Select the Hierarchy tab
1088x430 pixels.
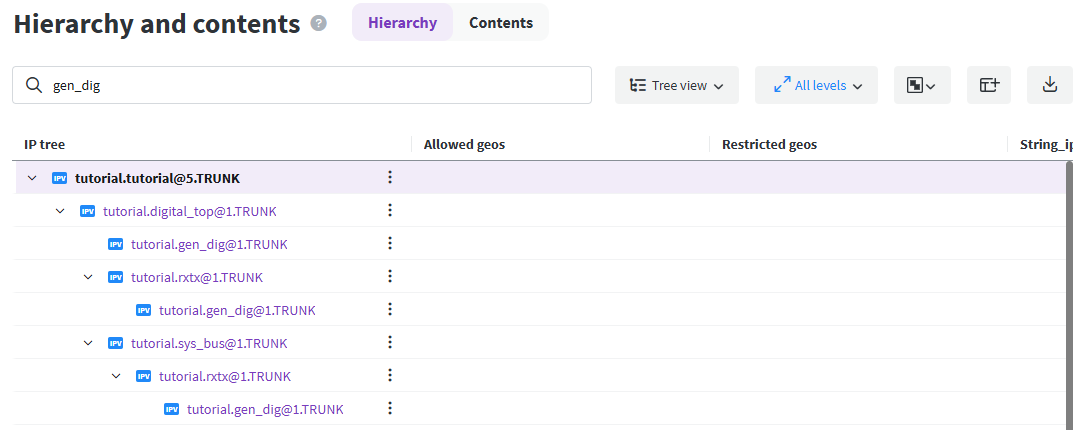coord(402,23)
